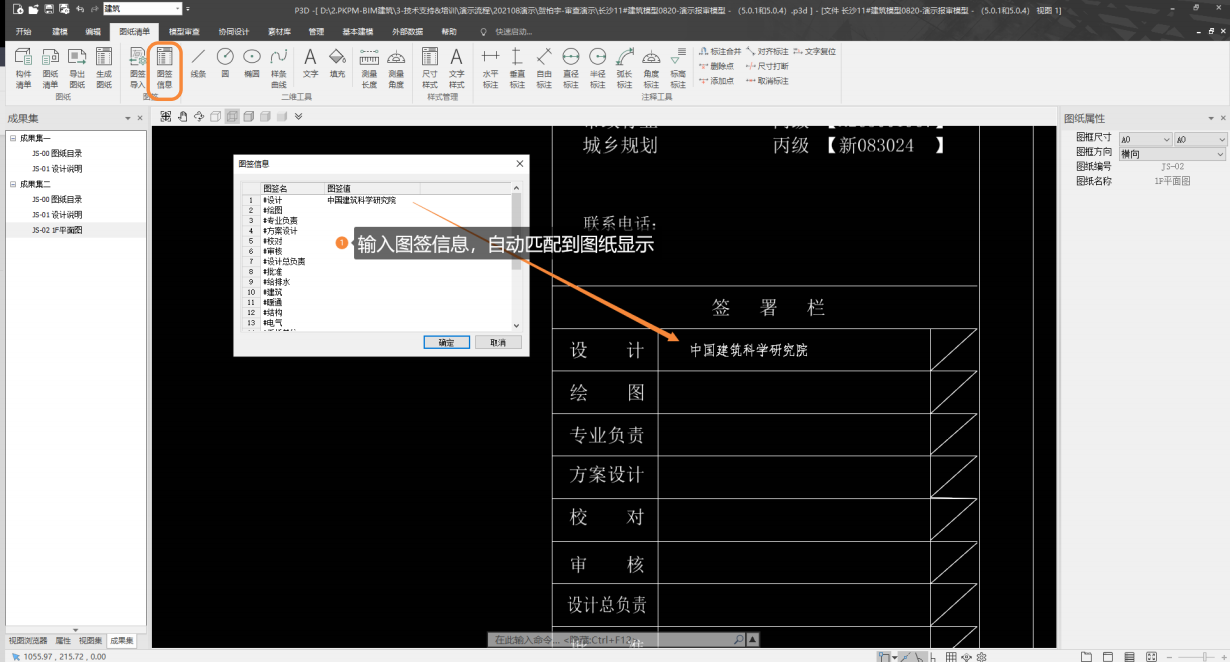Collapse the 成果集二 tree node
This screenshot has width=1231, height=662.
click(12, 184)
